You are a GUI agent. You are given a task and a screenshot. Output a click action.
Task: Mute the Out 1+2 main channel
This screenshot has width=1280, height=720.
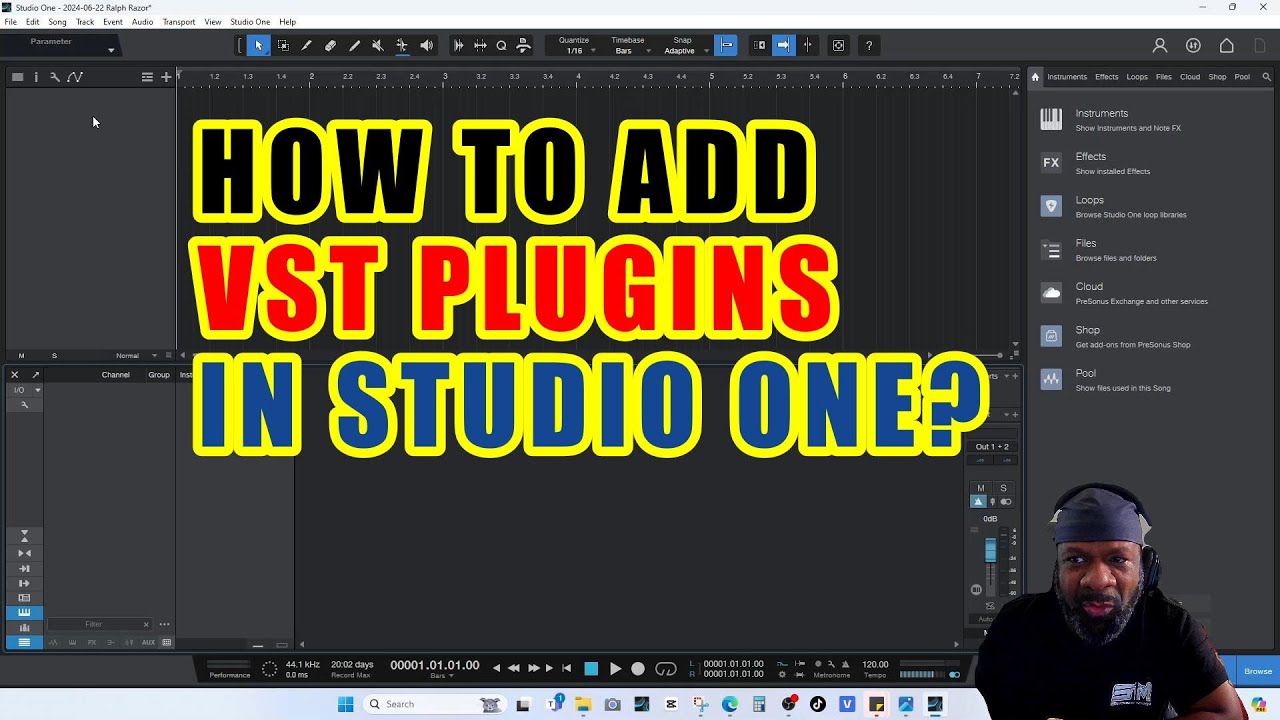pos(981,488)
